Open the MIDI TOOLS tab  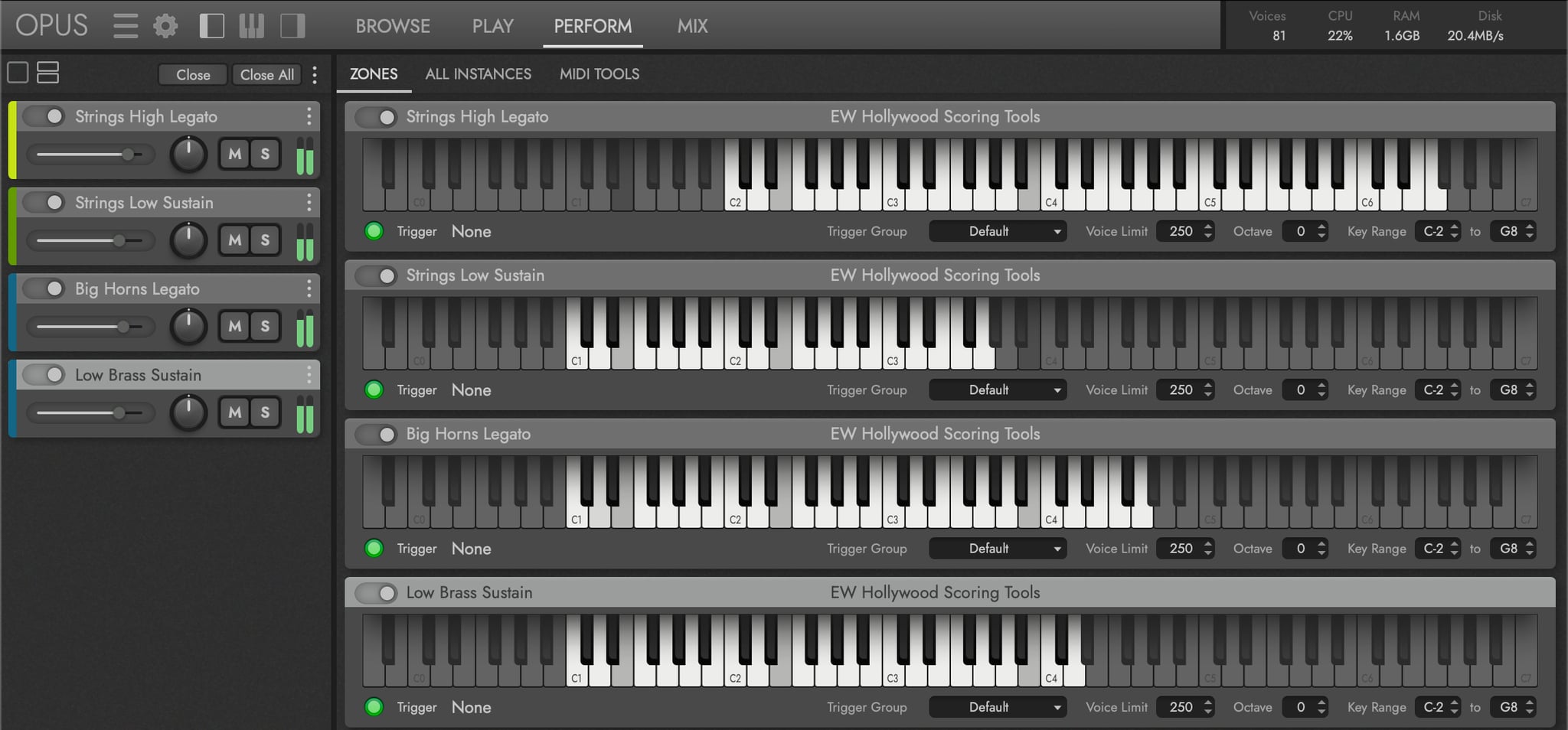[599, 74]
